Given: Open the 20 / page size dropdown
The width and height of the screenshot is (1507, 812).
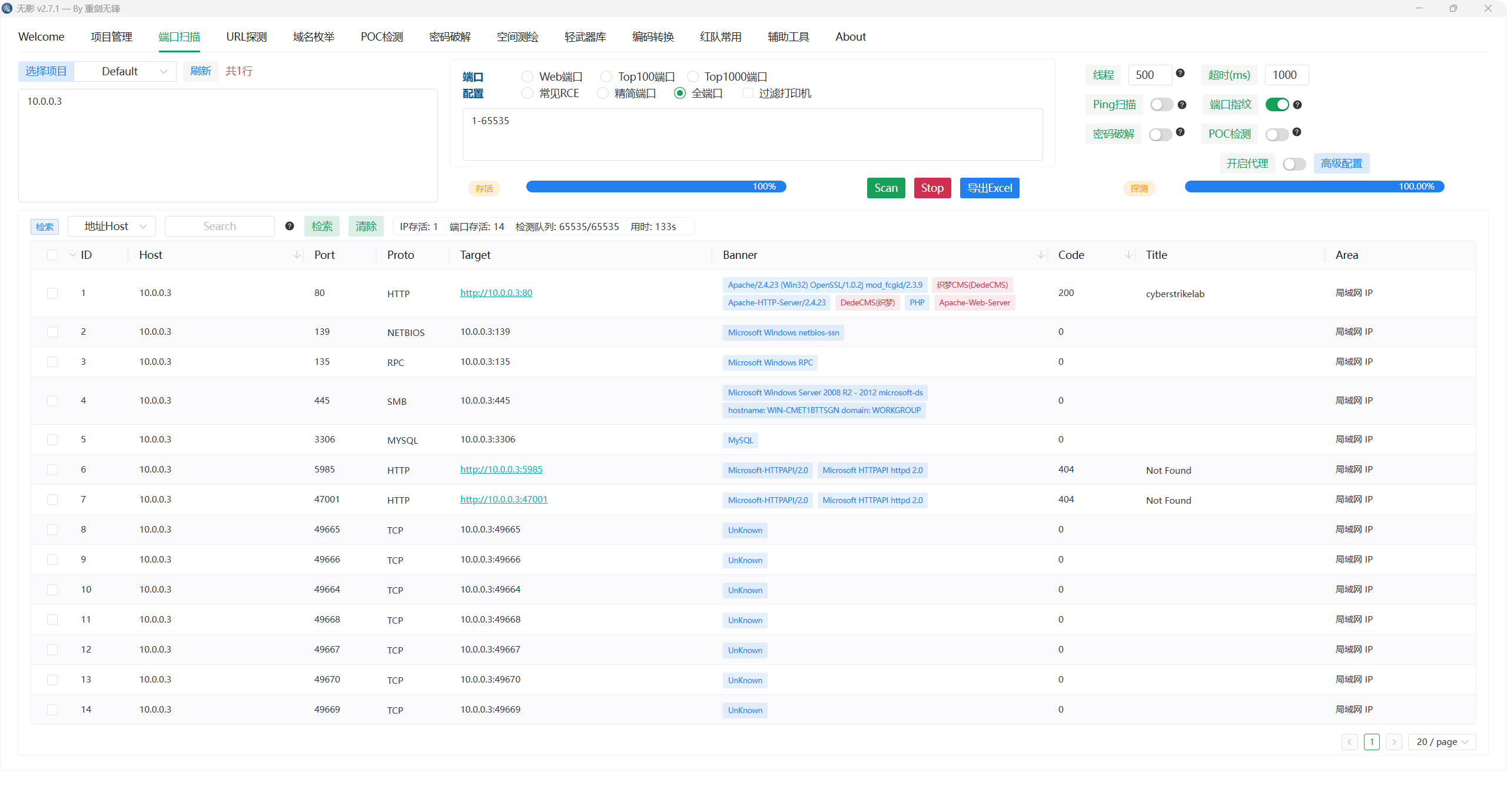Looking at the screenshot, I should pyautogui.click(x=1442, y=742).
